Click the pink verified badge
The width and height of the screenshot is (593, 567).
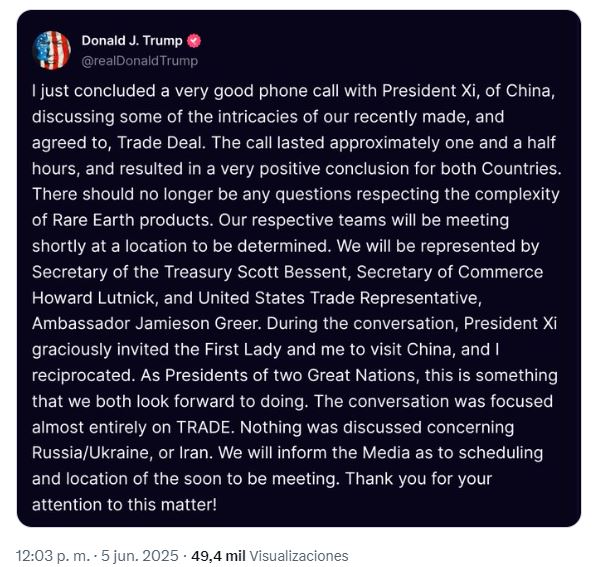[x=194, y=40]
